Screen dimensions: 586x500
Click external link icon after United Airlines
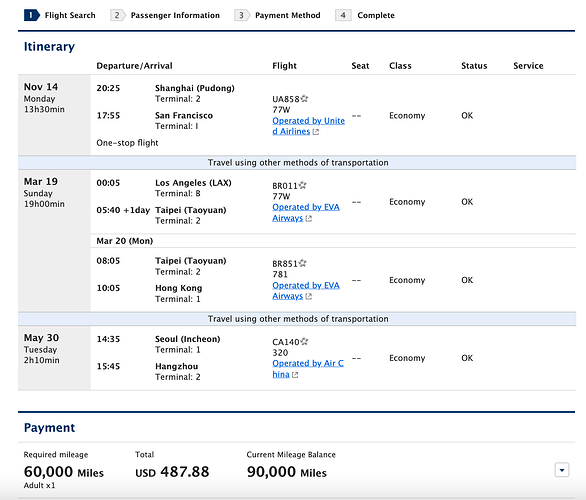click(316, 132)
